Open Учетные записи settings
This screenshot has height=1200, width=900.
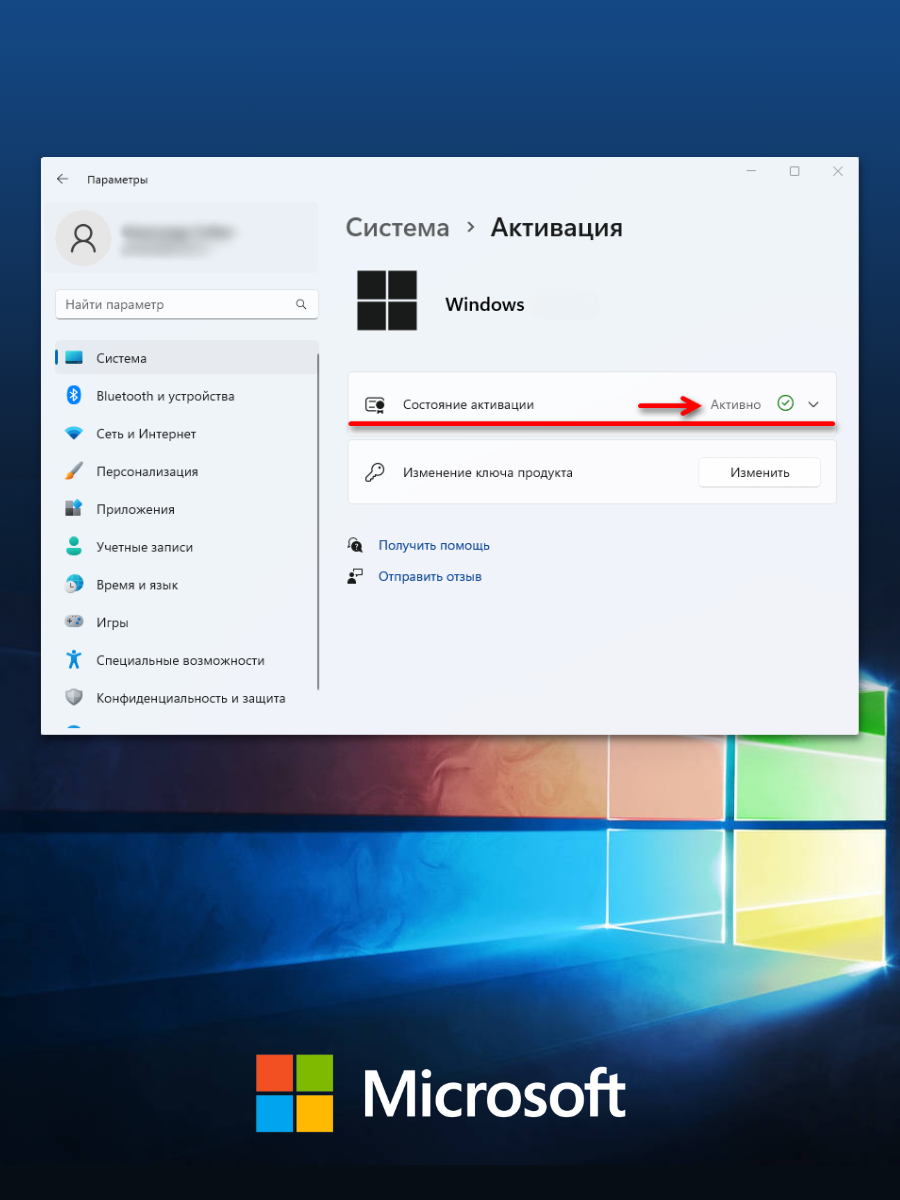click(186, 547)
